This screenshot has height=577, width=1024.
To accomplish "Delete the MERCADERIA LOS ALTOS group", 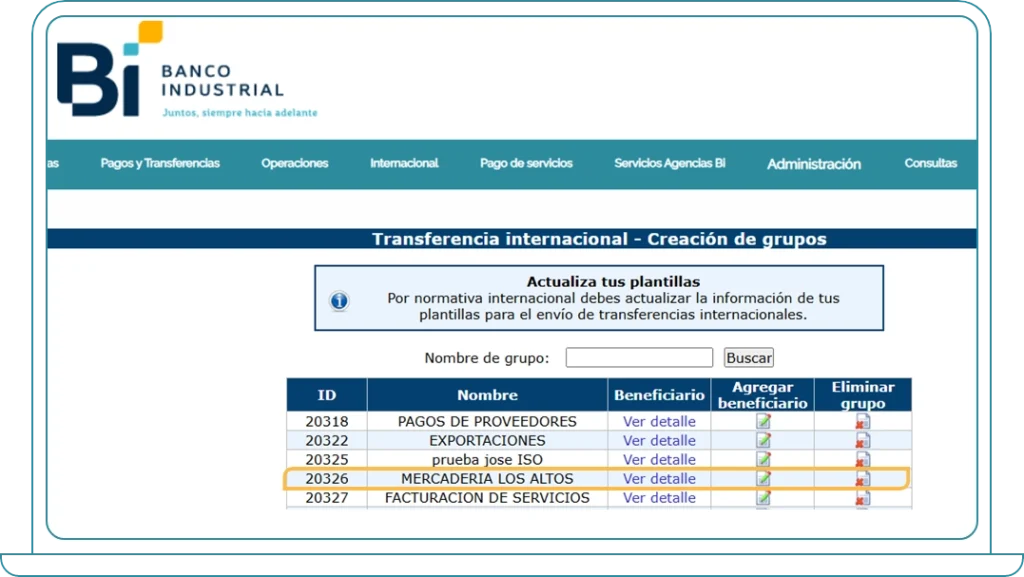I will [862, 478].
